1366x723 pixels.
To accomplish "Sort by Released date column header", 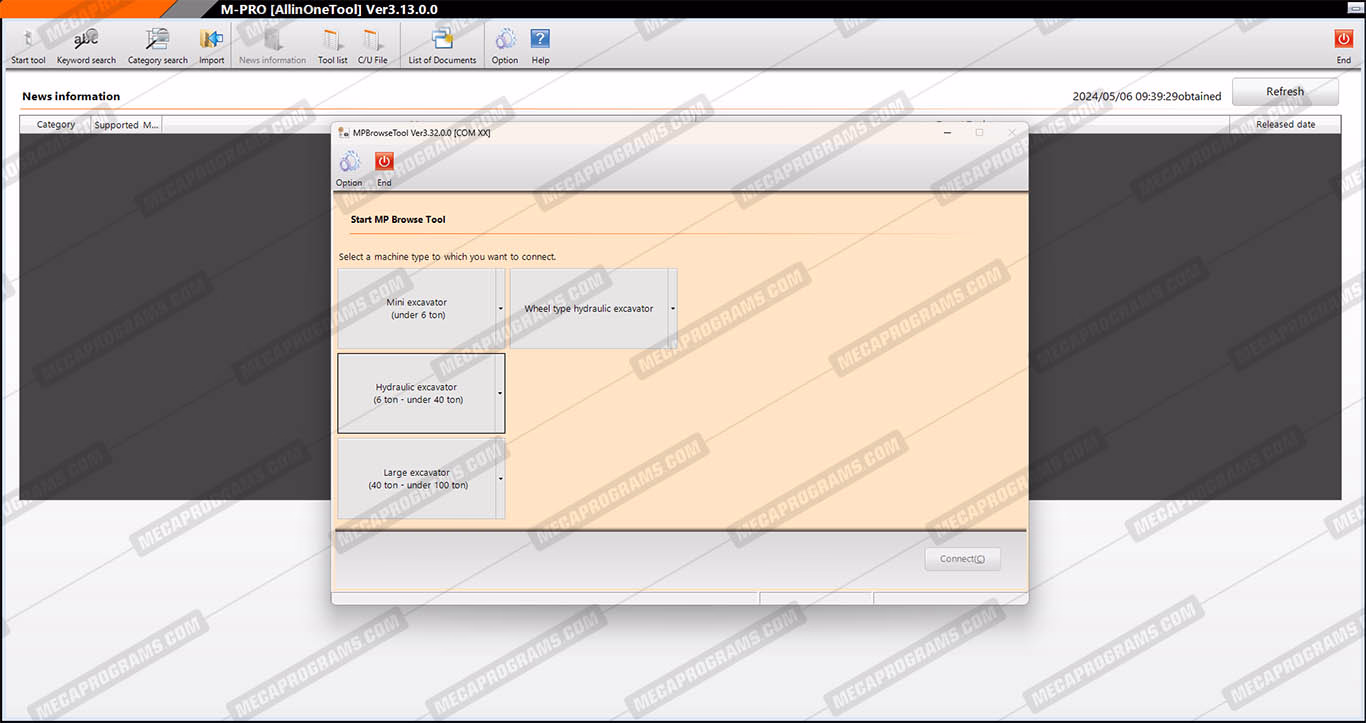I will tap(1285, 125).
